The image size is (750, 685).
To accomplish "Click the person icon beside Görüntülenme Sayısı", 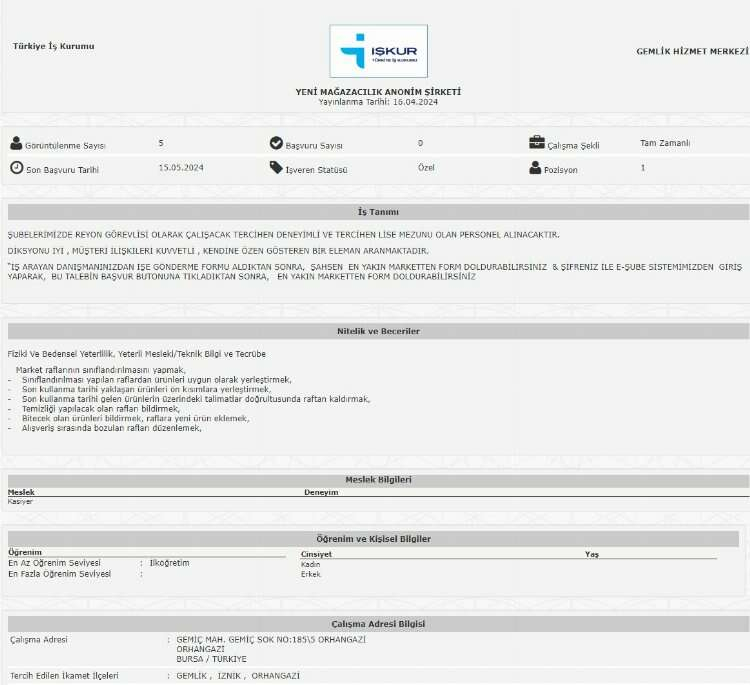I will click(x=16, y=144).
